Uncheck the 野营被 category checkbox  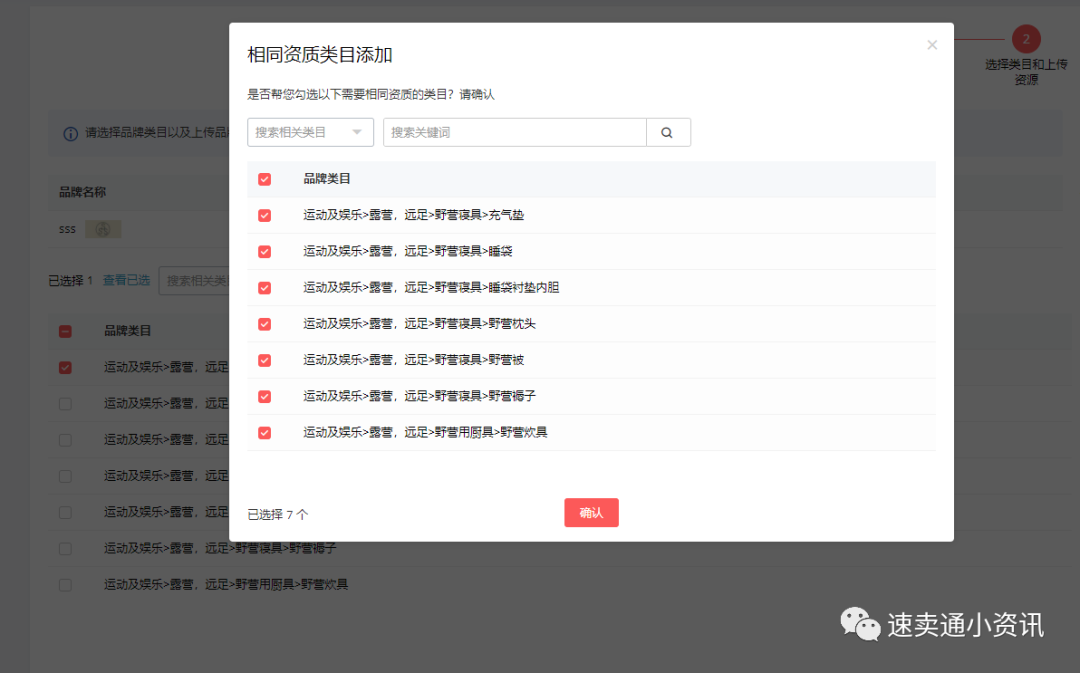tap(265, 360)
